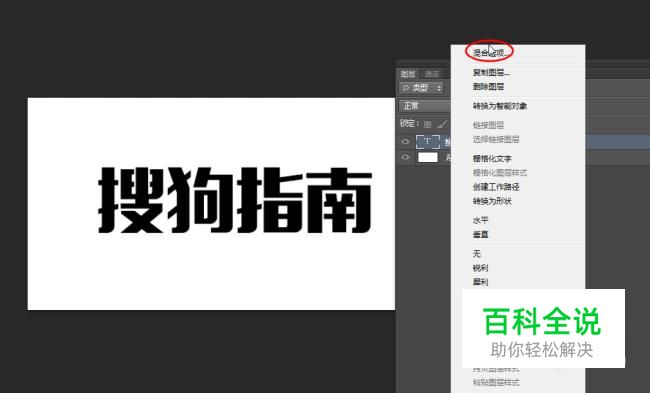
Task: Select 删除图层 menu entry
Action: click(x=488, y=87)
